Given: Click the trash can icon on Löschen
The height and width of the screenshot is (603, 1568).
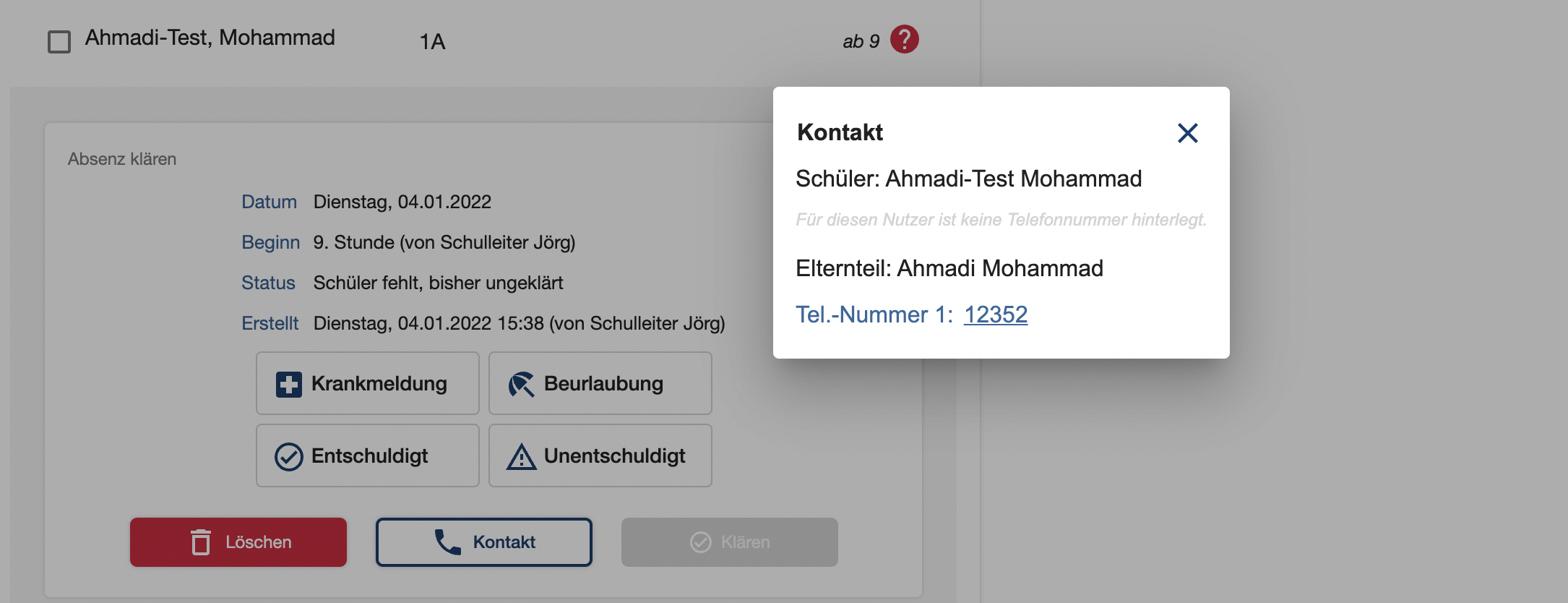Looking at the screenshot, I should pyautogui.click(x=201, y=542).
